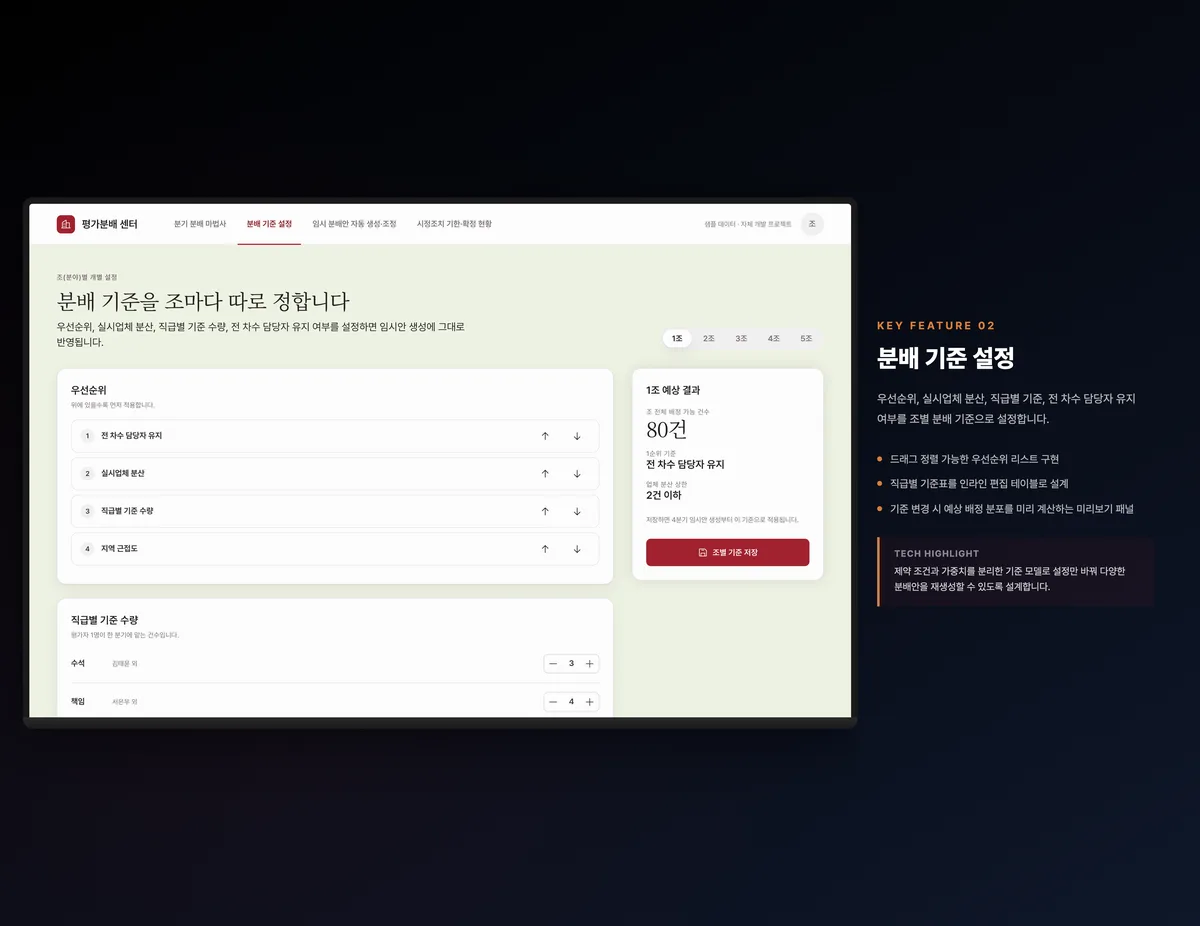Click the 1조 예상 결과 heading
1200x926 pixels.
[x=673, y=390]
